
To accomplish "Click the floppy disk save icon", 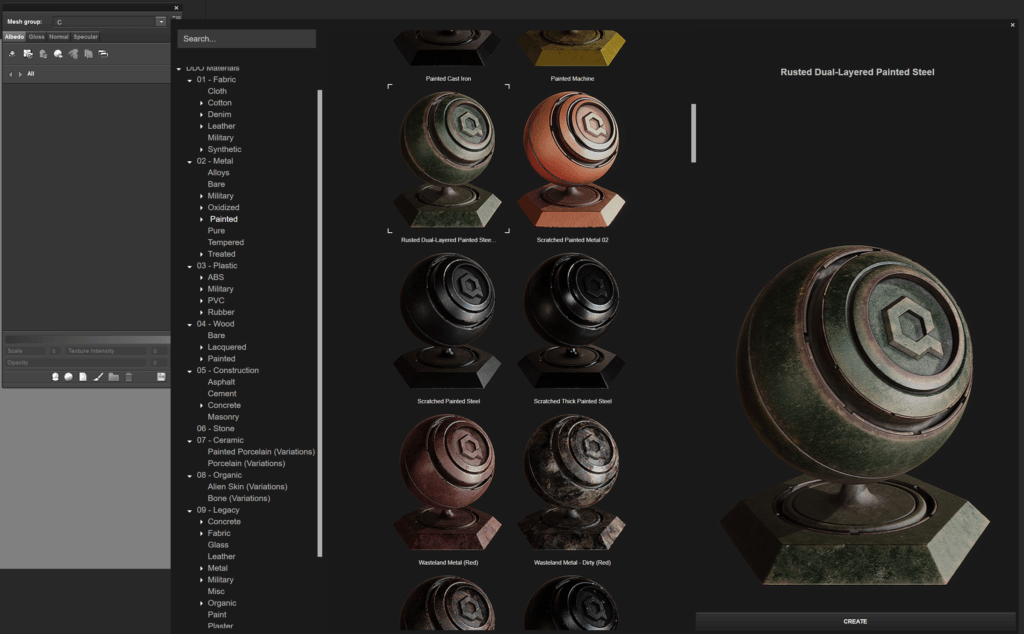I will pyautogui.click(x=161, y=377).
